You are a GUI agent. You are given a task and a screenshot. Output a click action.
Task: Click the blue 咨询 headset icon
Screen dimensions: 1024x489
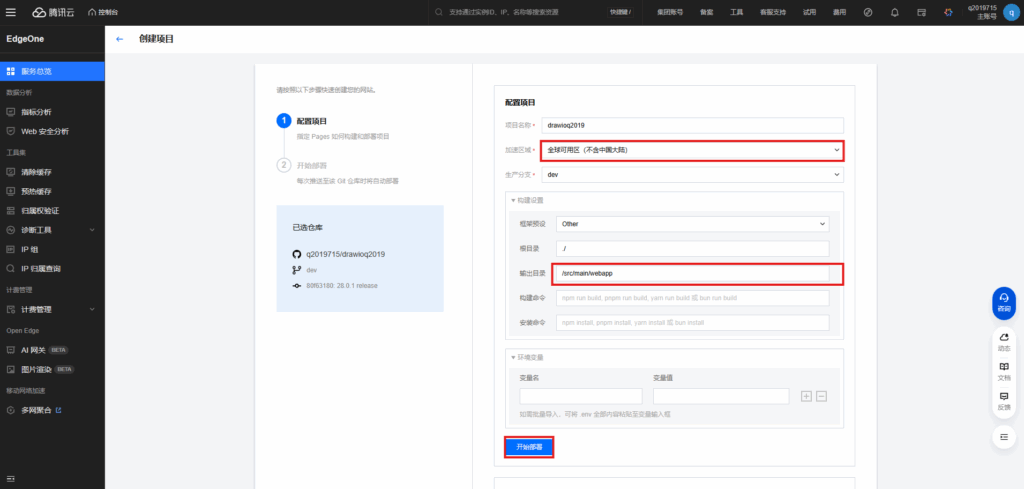[x=1003, y=301]
